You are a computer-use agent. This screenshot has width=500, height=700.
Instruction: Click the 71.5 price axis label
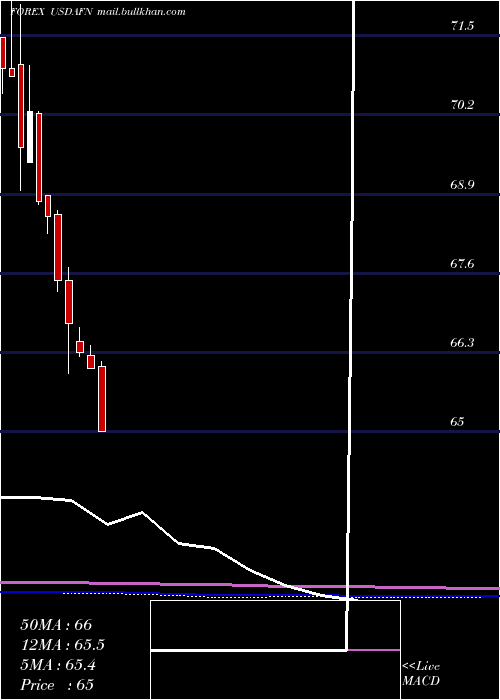(462, 26)
